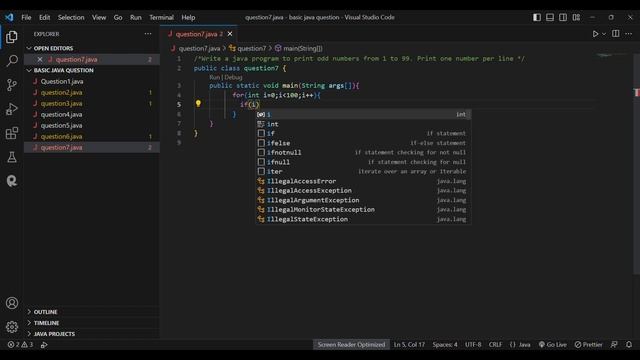This screenshot has width=640, height=360.
Task: Toggle Panel layout icon
Action: [x=550, y=17]
